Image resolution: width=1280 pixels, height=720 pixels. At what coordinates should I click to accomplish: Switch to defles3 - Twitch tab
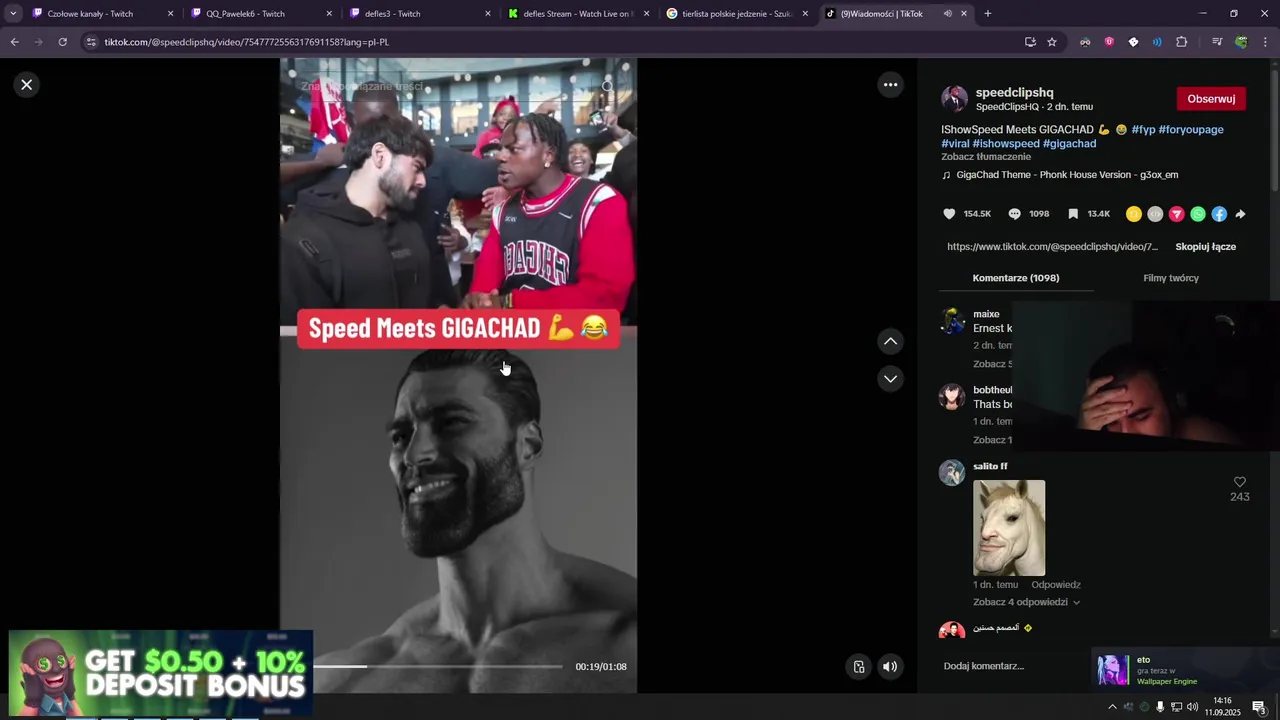(x=420, y=14)
